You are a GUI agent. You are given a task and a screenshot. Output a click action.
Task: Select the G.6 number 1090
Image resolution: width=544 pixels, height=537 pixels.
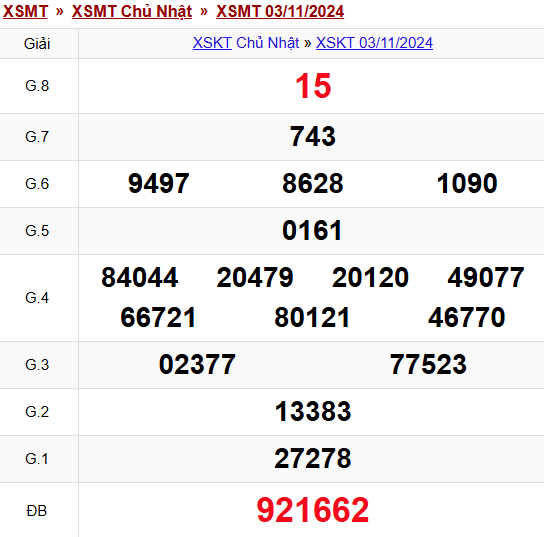(x=467, y=184)
